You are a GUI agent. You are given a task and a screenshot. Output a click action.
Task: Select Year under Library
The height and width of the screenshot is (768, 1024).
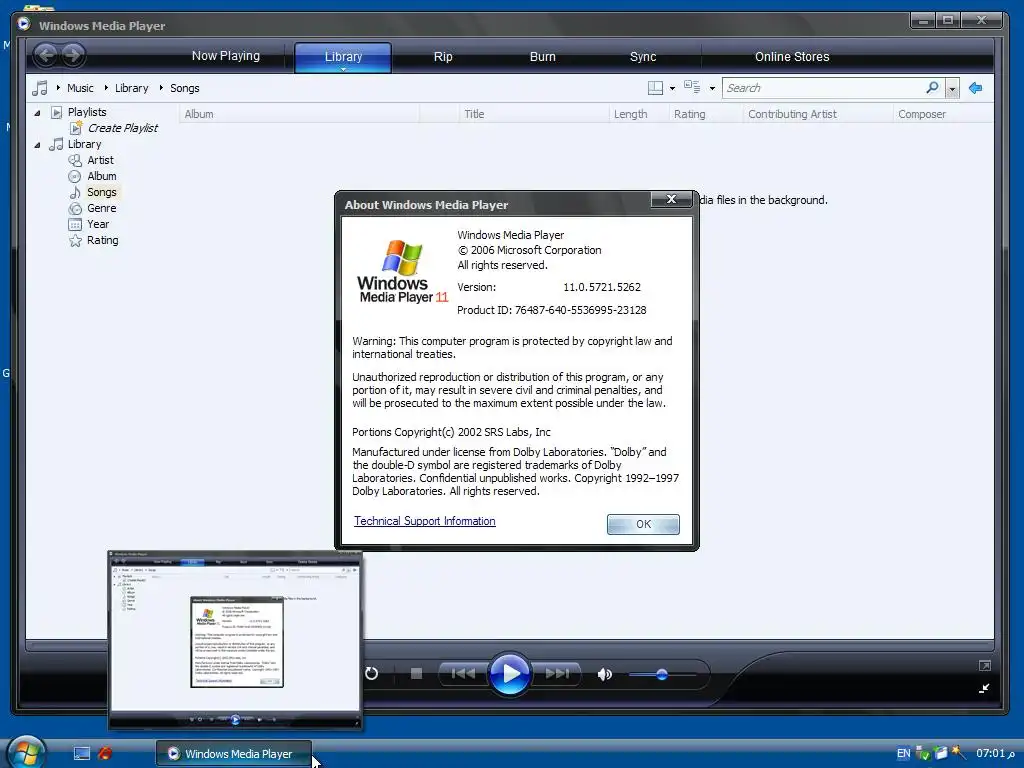(x=98, y=224)
